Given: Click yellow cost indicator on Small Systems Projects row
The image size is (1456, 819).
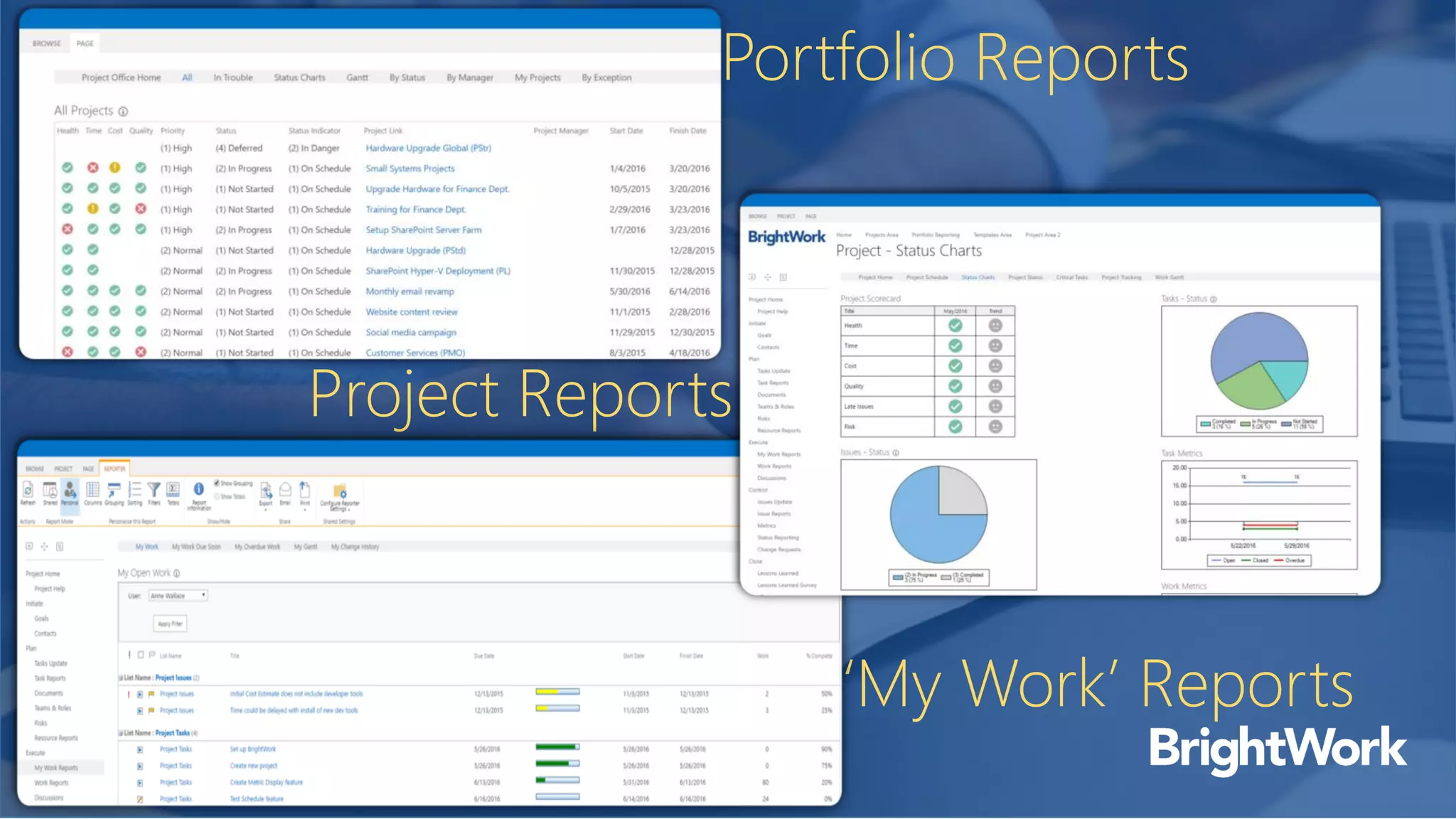Looking at the screenshot, I should click(x=114, y=168).
